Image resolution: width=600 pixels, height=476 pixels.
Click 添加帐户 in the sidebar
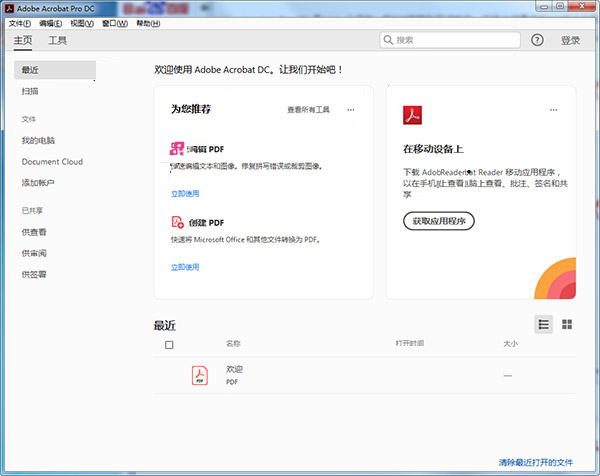38,183
